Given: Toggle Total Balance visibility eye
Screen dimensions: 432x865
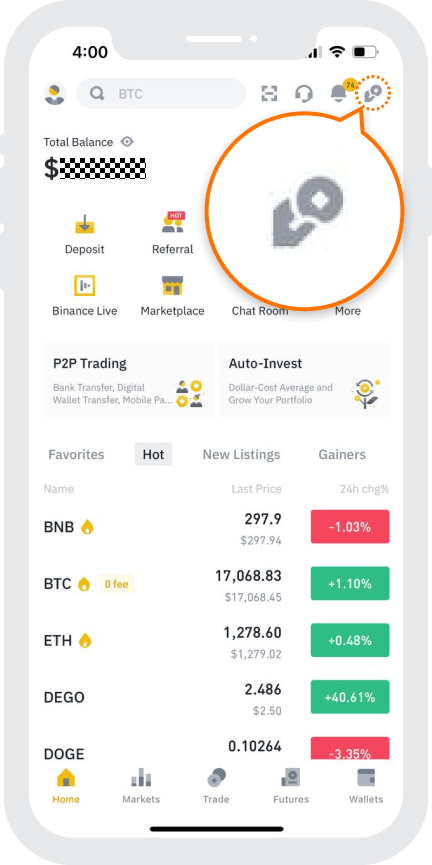Looking at the screenshot, I should (127, 142).
